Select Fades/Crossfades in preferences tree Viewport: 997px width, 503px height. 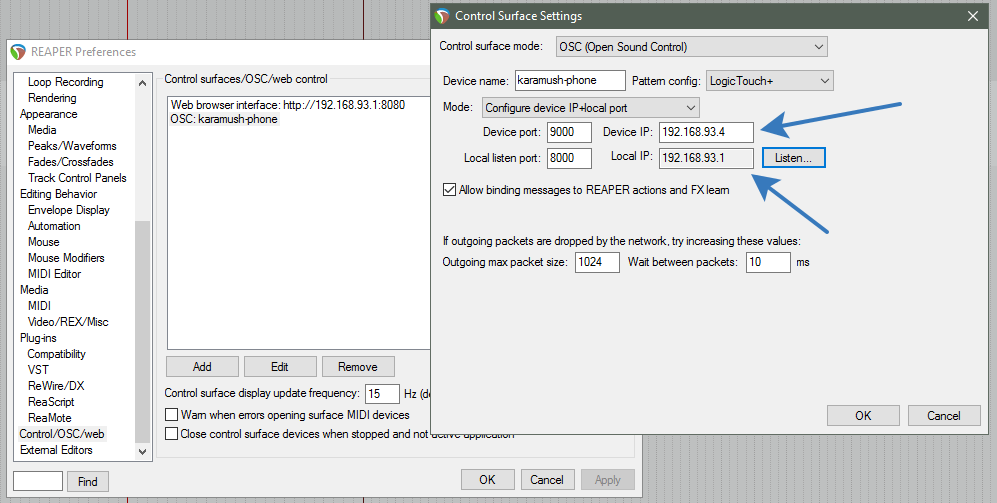pos(71,162)
